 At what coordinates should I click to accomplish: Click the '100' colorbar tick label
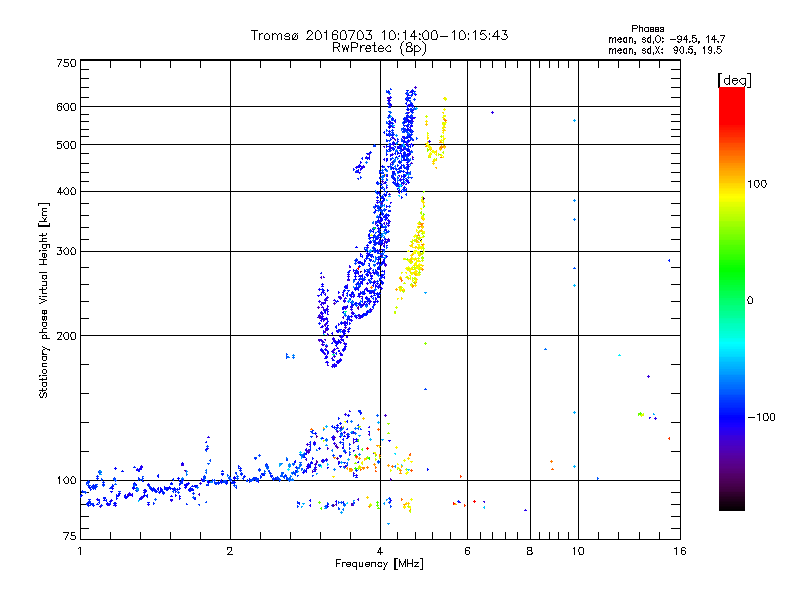tap(757, 184)
